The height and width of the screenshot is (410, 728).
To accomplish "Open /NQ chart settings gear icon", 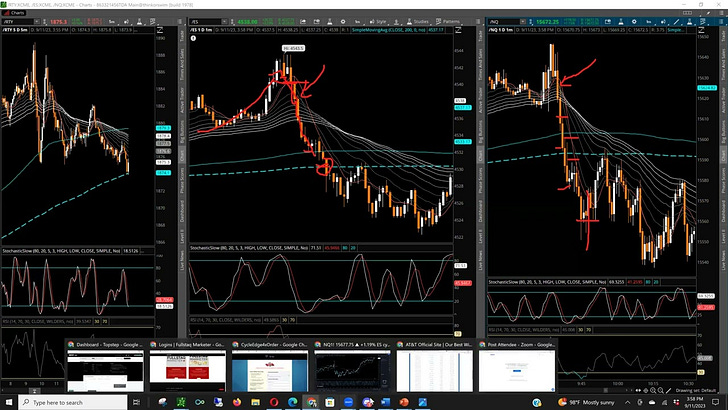I will pos(634,21).
